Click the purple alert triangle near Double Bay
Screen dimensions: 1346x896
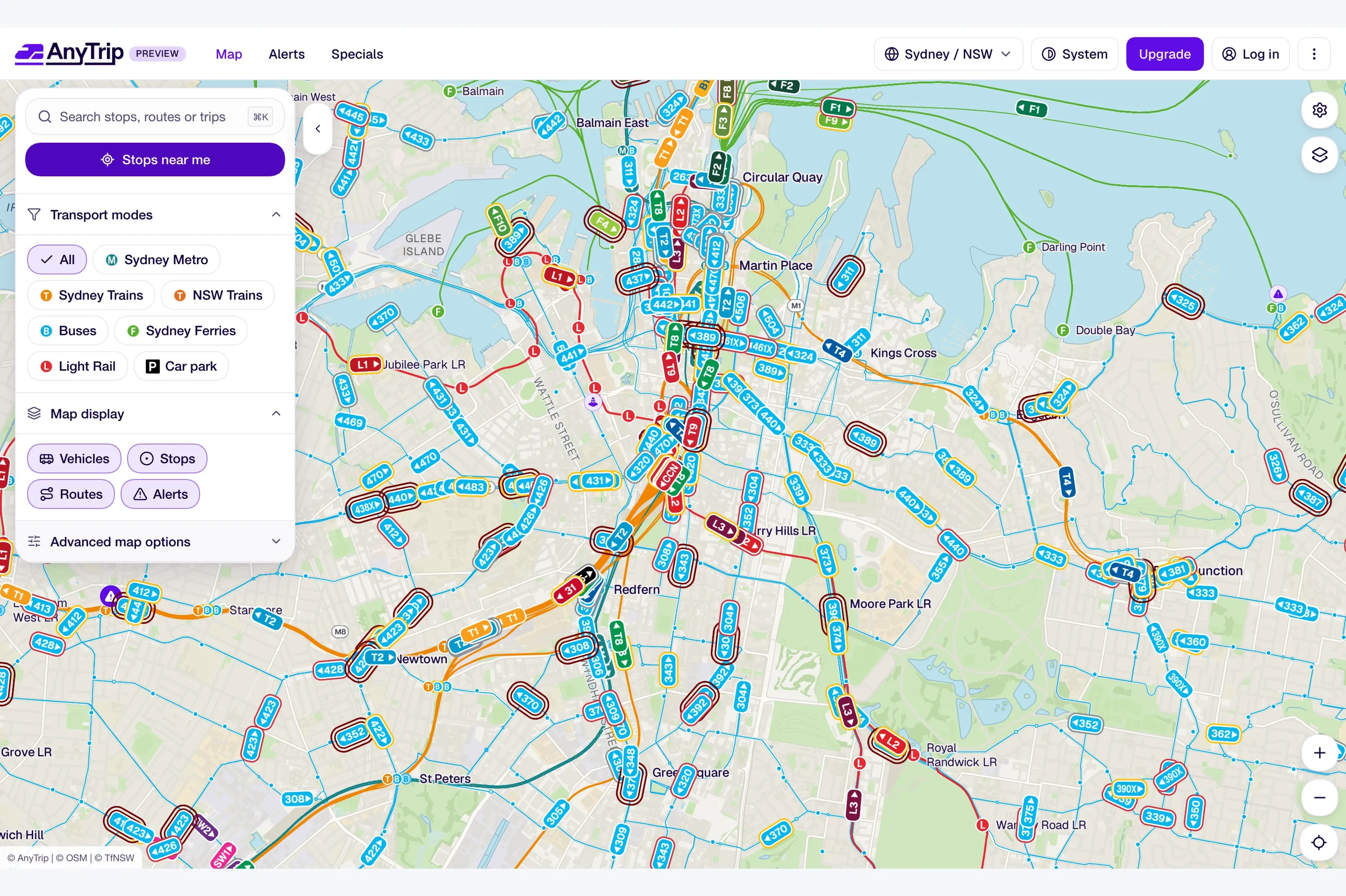(1278, 294)
